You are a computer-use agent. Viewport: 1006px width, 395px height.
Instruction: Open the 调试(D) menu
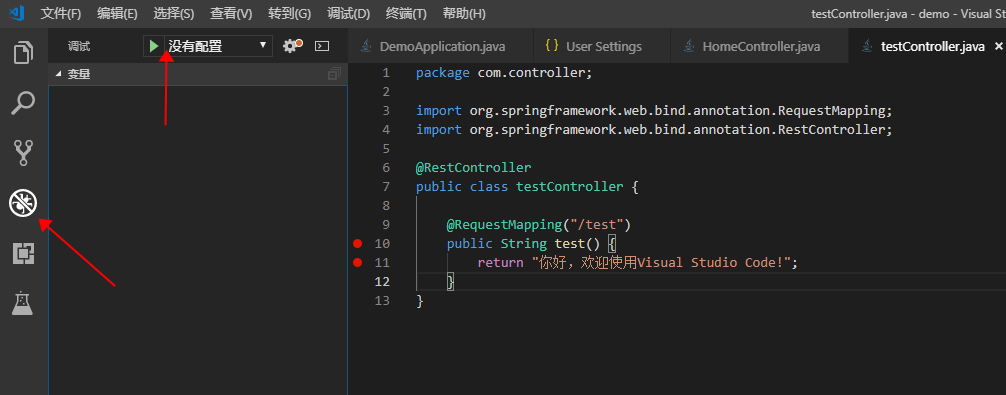coord(348,13)
